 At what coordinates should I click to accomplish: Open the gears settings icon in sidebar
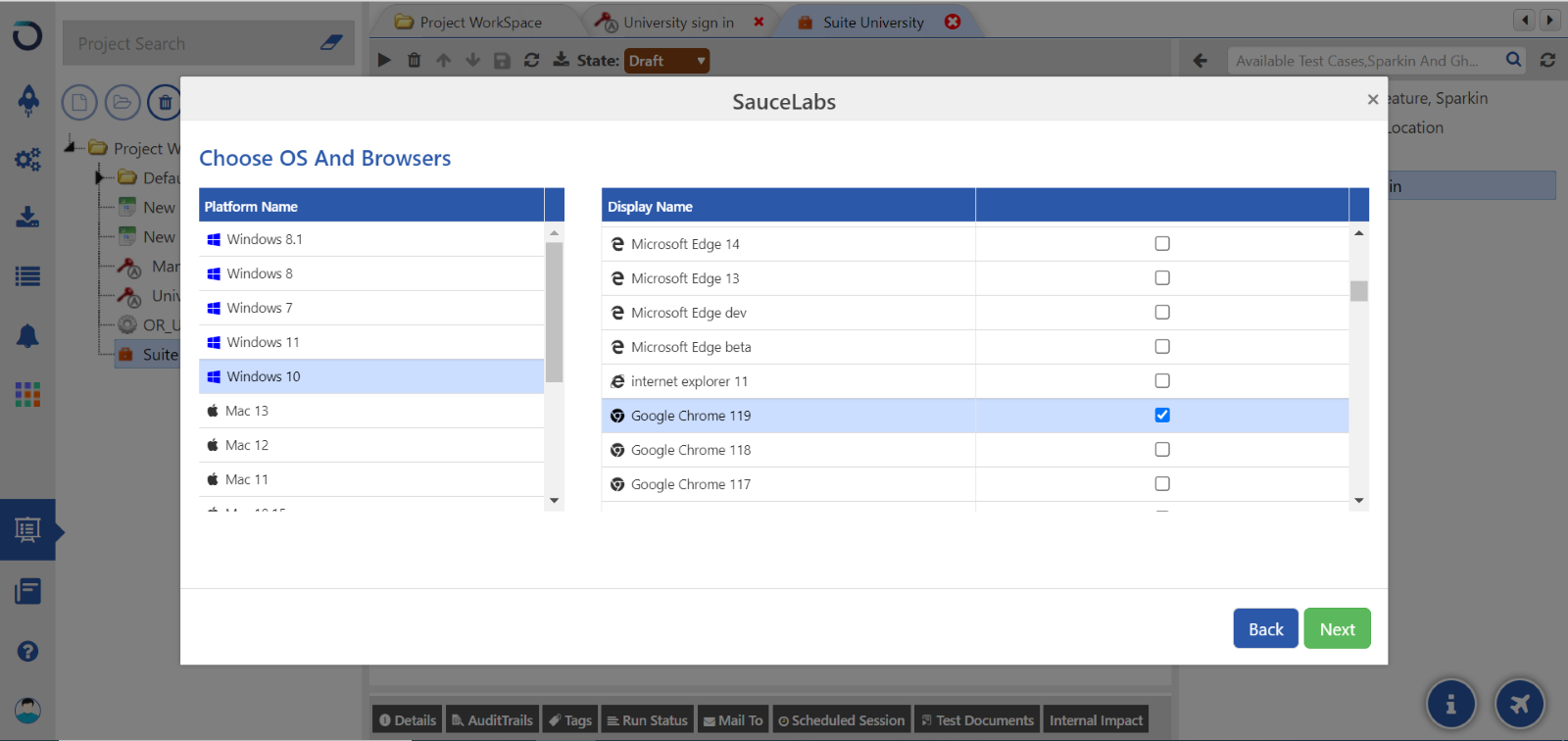[28, 159]
